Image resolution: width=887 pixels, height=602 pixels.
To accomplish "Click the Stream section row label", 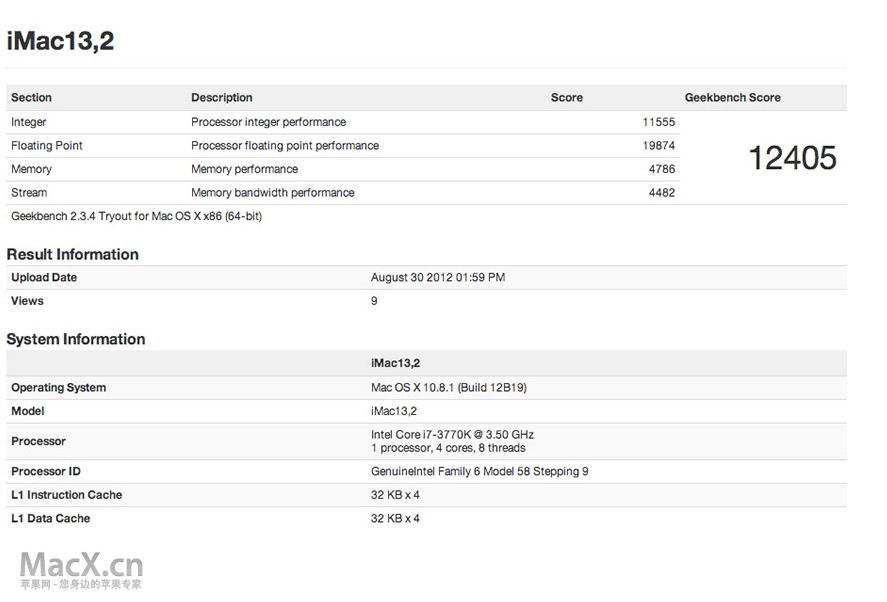I will point(29,192).
